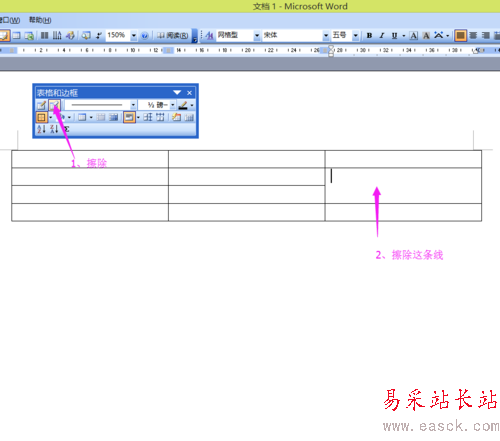Toggle the justify alignment button

pos(460,35)
